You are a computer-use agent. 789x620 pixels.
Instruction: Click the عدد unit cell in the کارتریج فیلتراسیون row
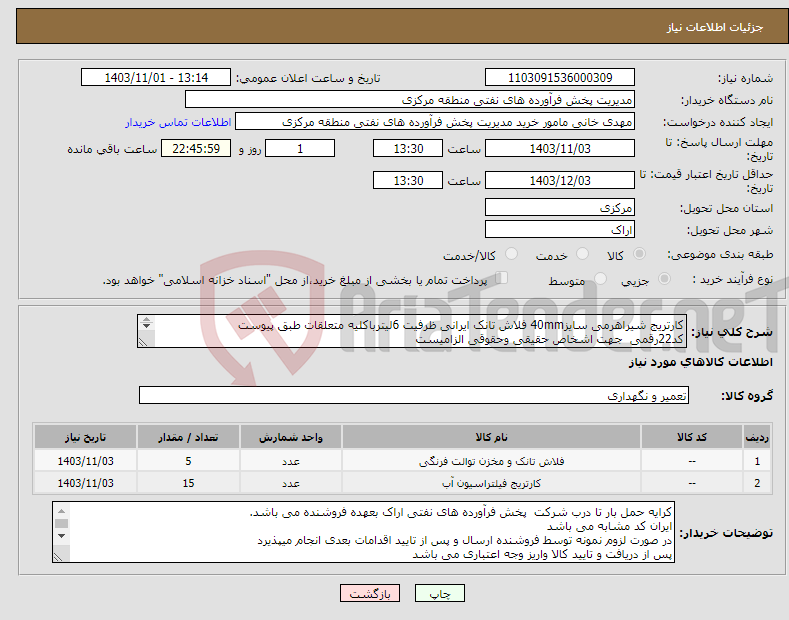(x=291, y=483)
